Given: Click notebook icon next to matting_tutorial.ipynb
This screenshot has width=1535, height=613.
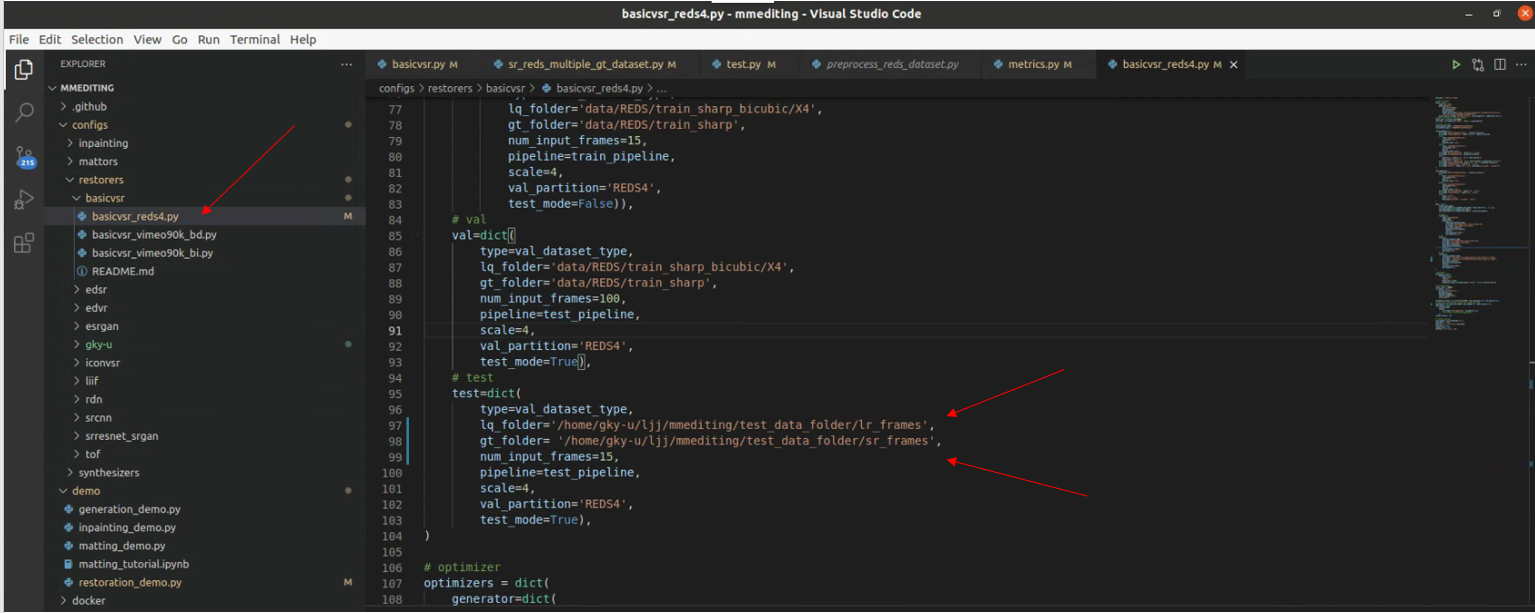Looking at the screenshot, I should pos(69,564).
